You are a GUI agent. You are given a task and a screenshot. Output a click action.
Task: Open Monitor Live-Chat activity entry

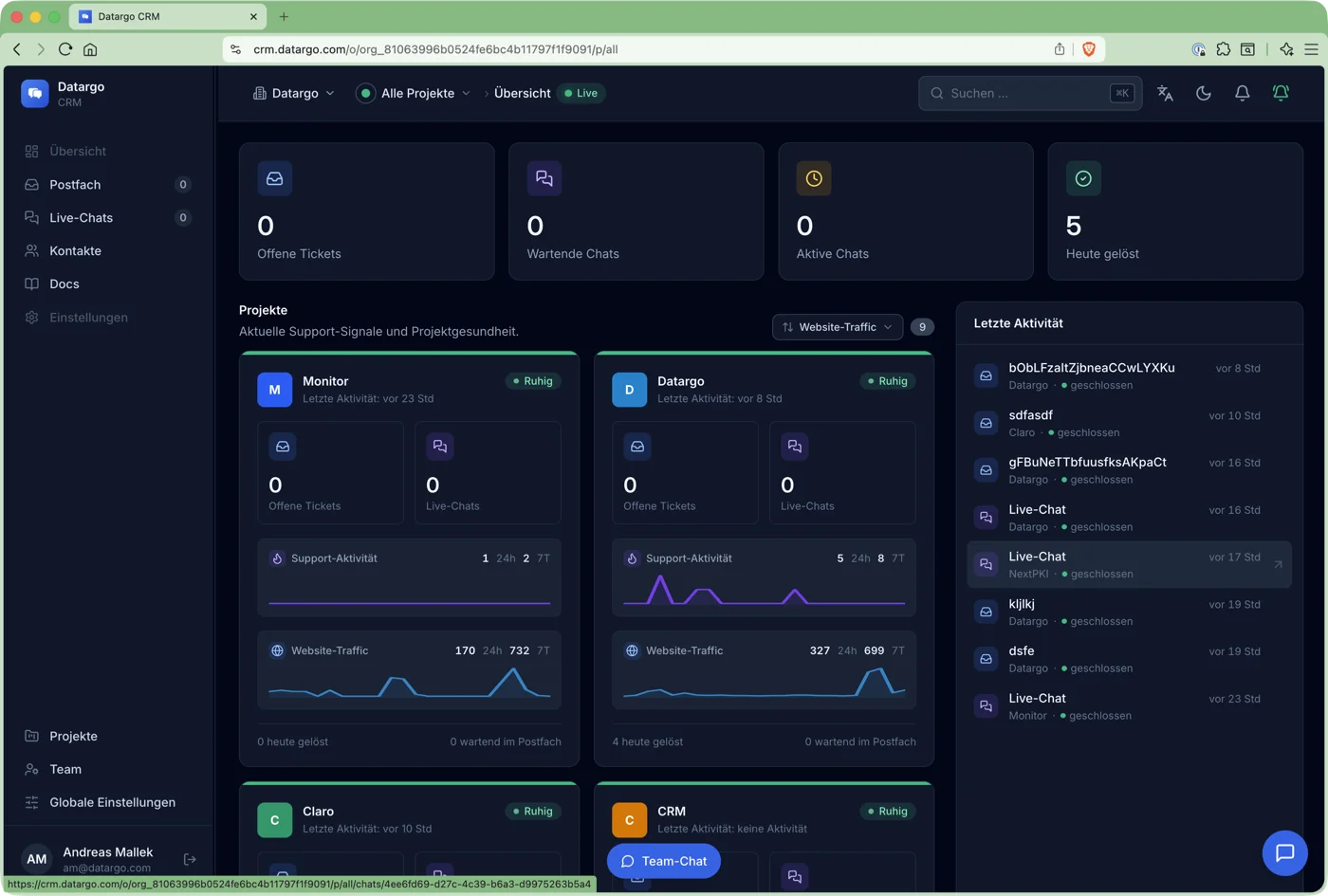point(1129,706)
